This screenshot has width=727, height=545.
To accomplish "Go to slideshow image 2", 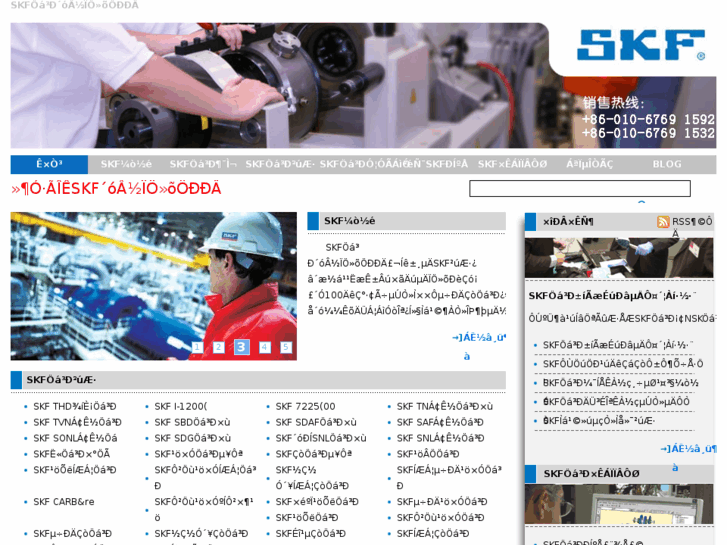I will point(219,347).
